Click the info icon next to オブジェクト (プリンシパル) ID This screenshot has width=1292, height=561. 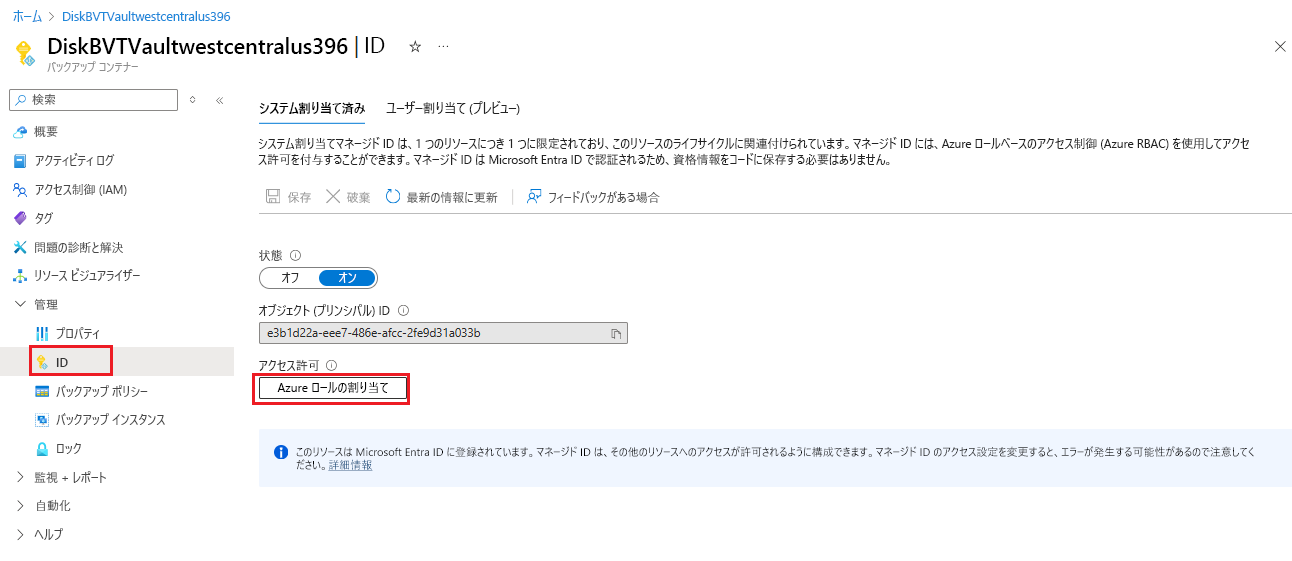[403, 311]
